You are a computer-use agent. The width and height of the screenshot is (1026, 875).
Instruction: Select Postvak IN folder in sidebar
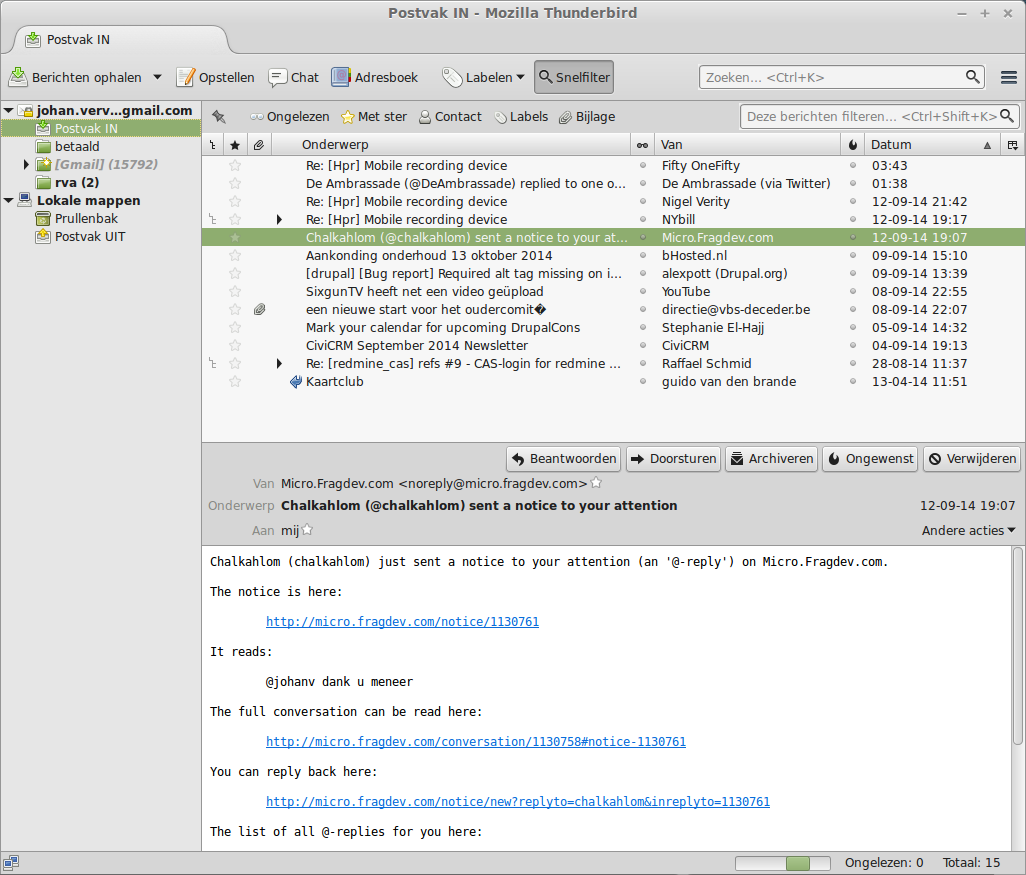click(101, 128)
